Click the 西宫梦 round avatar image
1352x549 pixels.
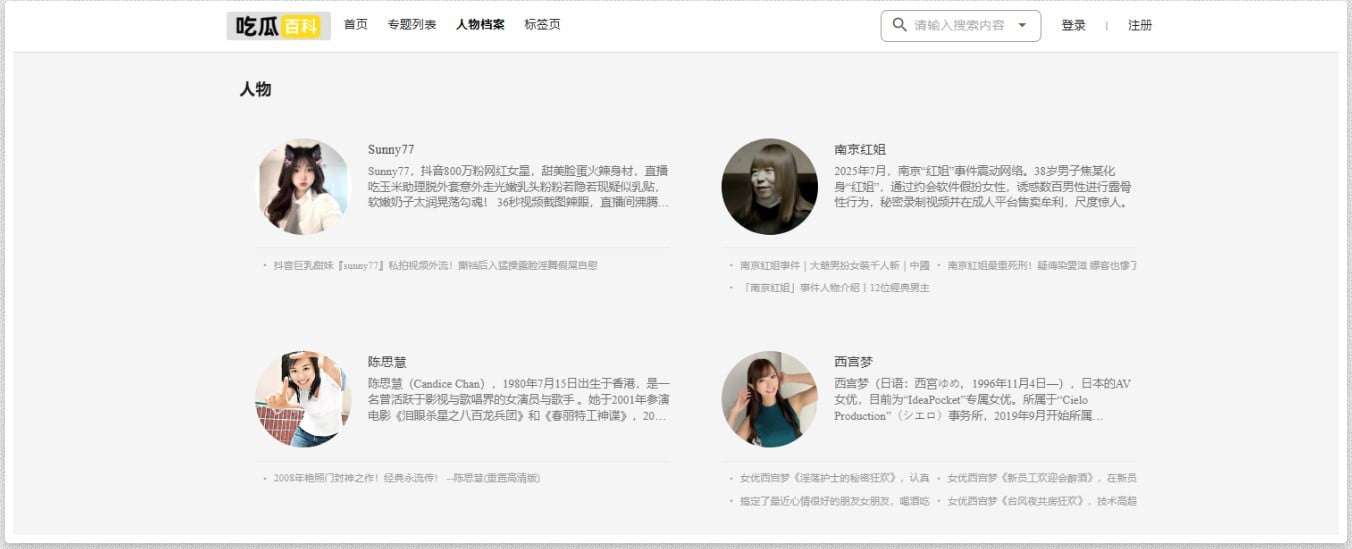pyautogui.click(x=769, y=399)
